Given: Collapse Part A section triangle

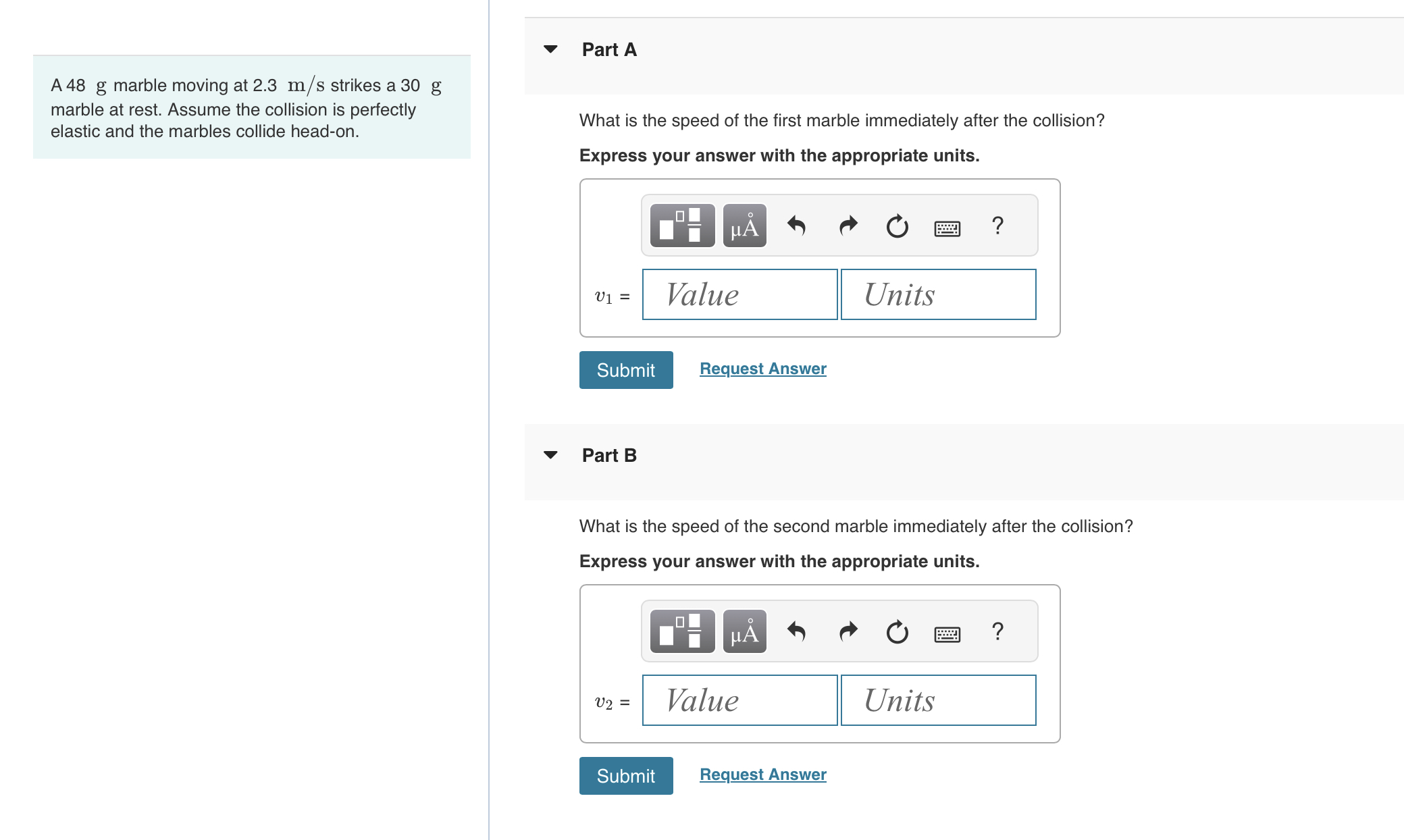Looking at the screenshot, I should [550, 49].
